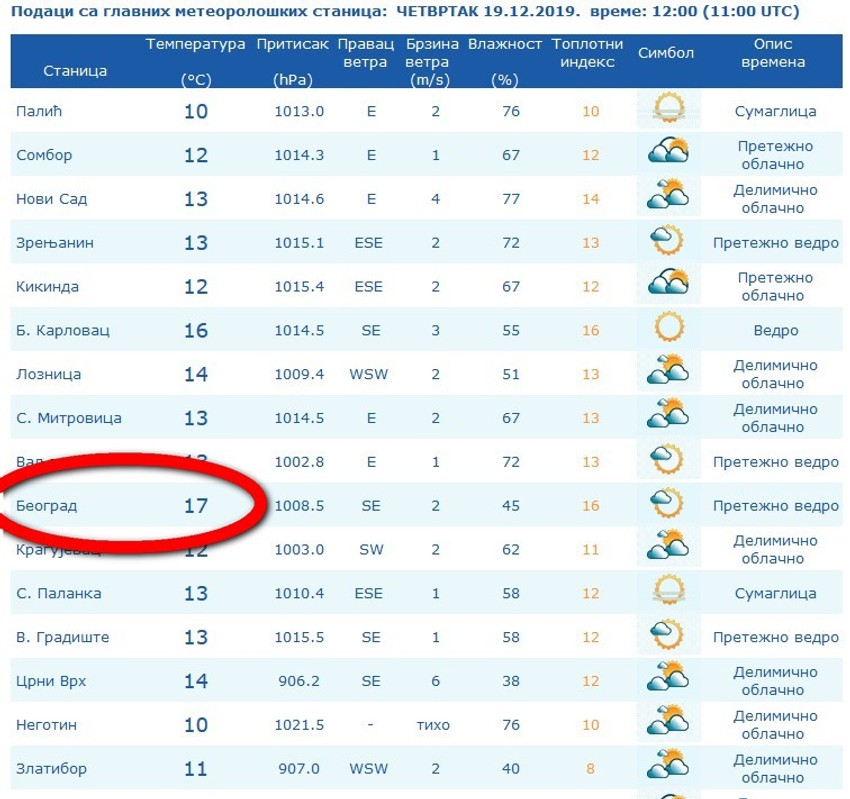This screenshot has width=850, height=799.
Task: Select the weather symbol for Београд
Action: [x=667, y=505]
